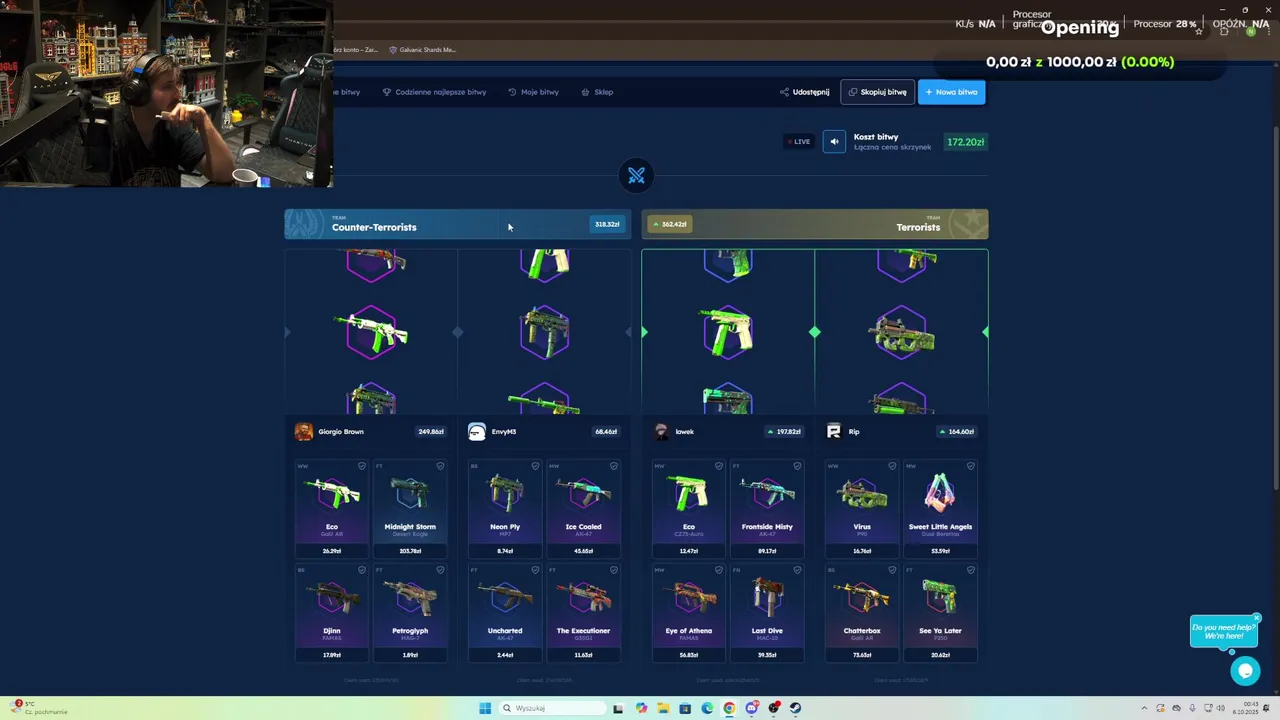Click the LIVE indicator badge

tap(798, 141)
